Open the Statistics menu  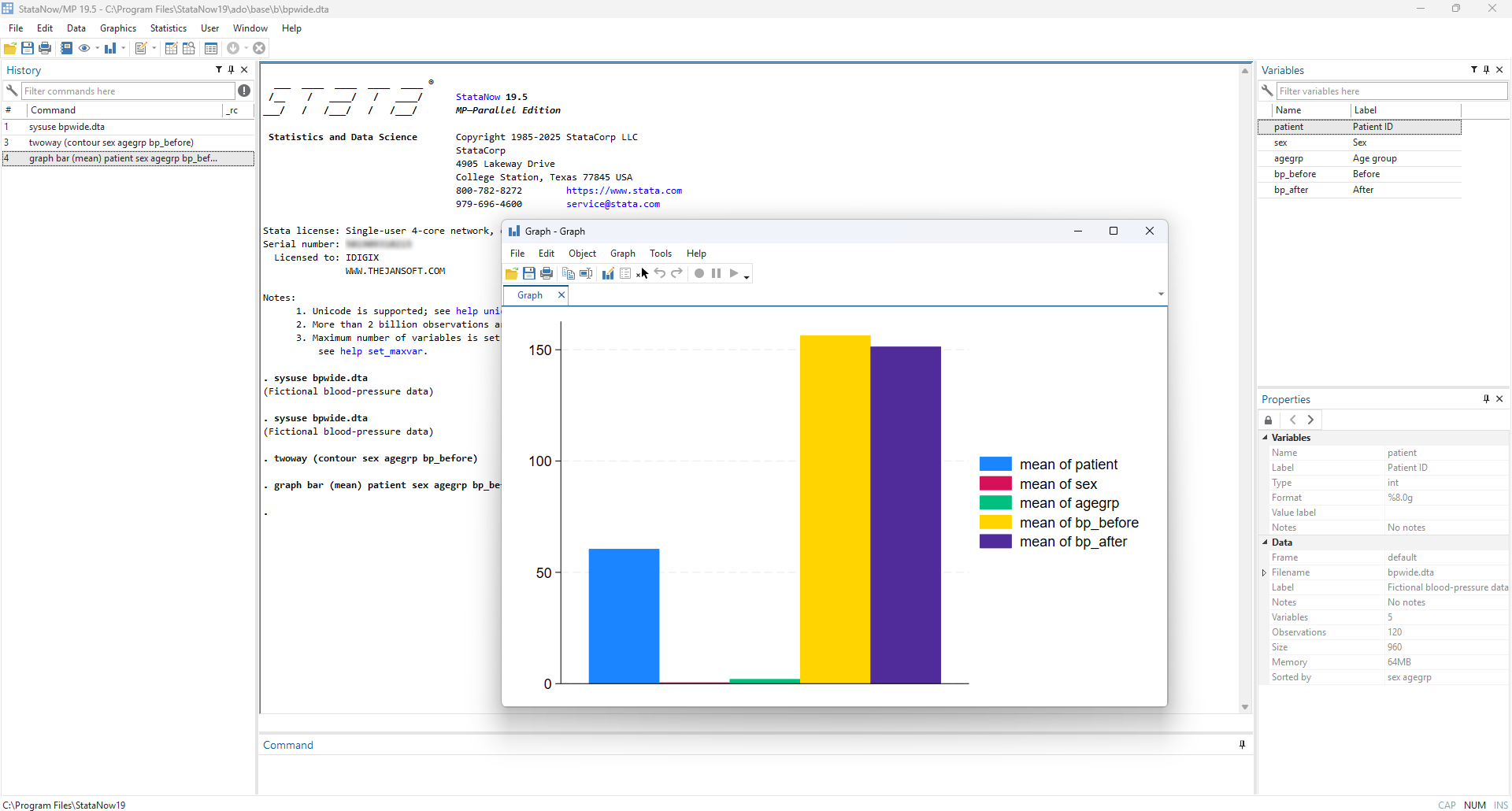tap(169, 28)
